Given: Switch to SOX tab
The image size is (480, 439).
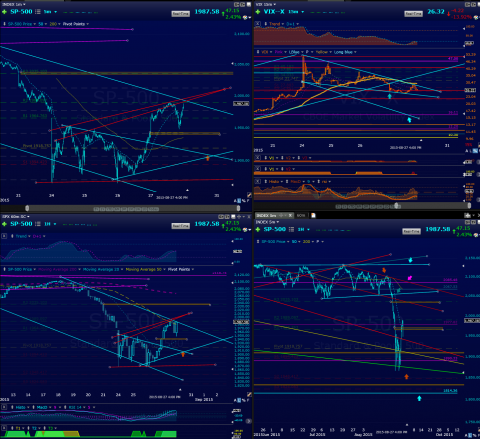Looking at the screenshot, I should click(301, 215).
